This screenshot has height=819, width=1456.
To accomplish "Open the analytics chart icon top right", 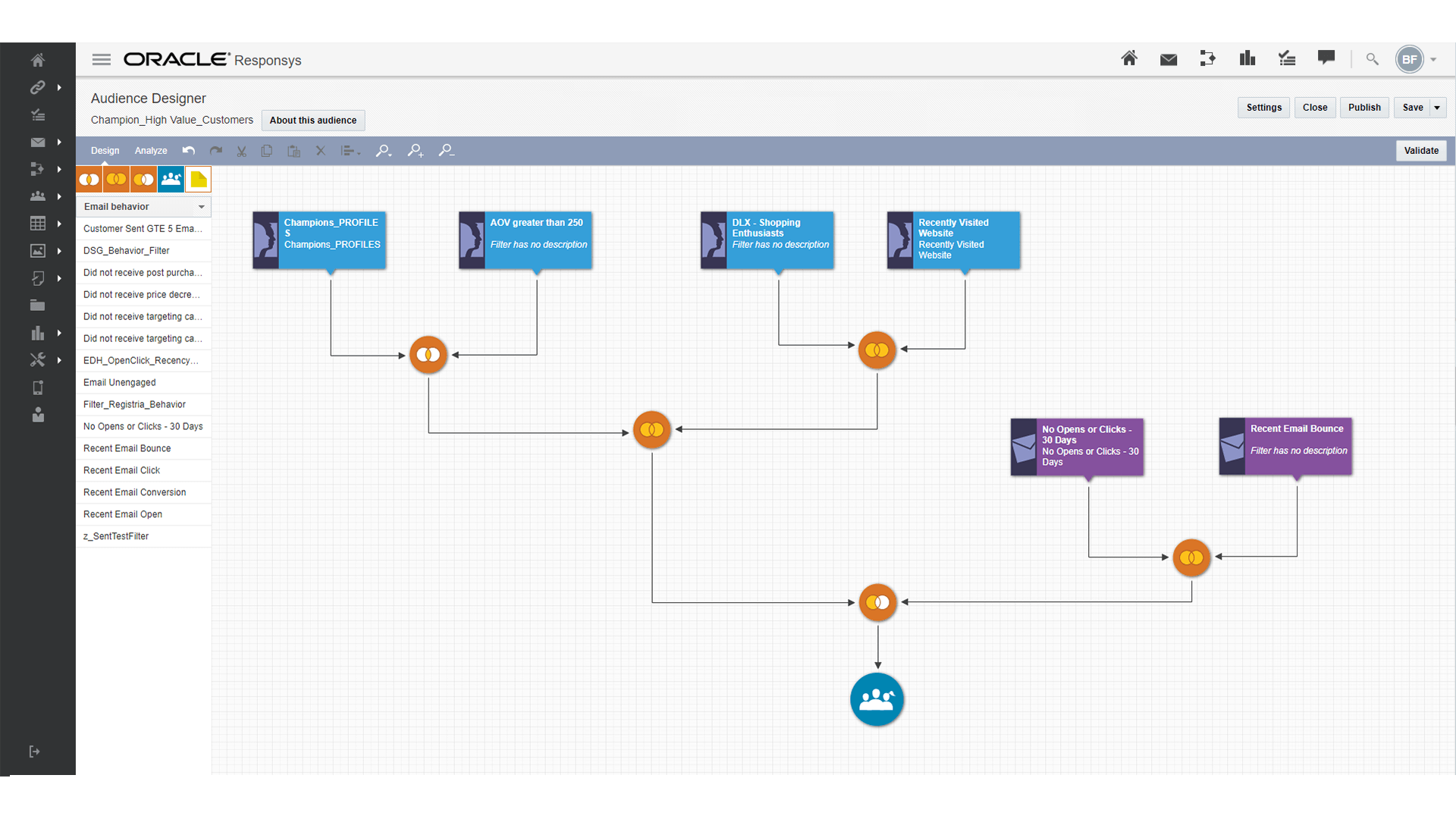I will click(x=1247, y=58).
